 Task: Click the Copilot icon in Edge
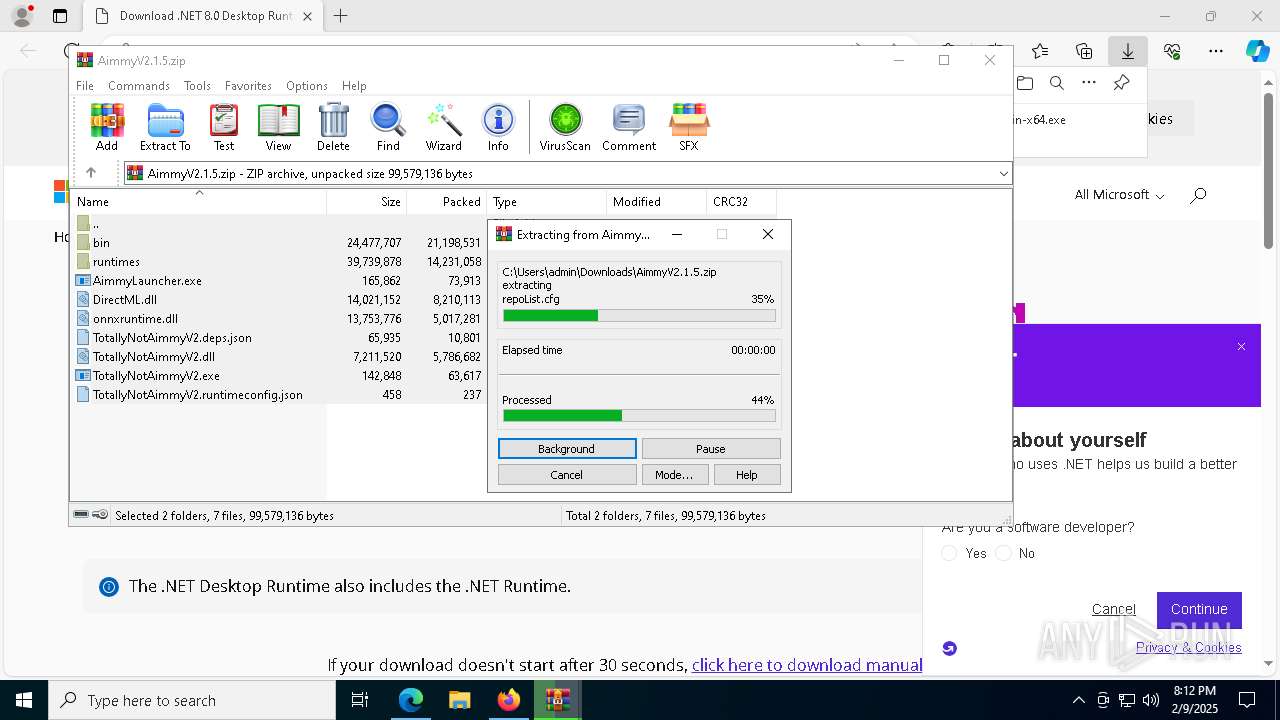(x=1257, y=51)
